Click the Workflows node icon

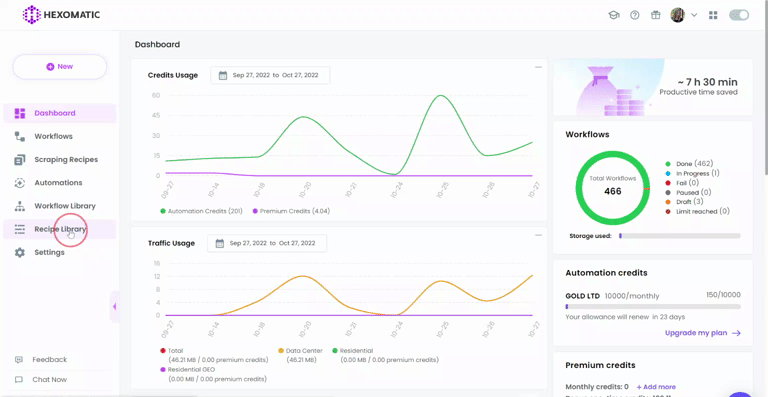click(20, 137)
